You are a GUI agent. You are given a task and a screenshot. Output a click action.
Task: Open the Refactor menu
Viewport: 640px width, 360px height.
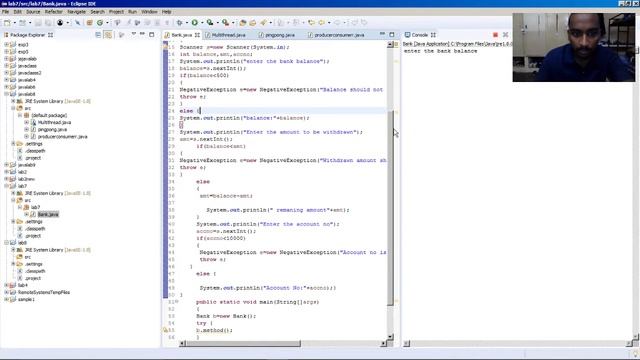point(53,12)
